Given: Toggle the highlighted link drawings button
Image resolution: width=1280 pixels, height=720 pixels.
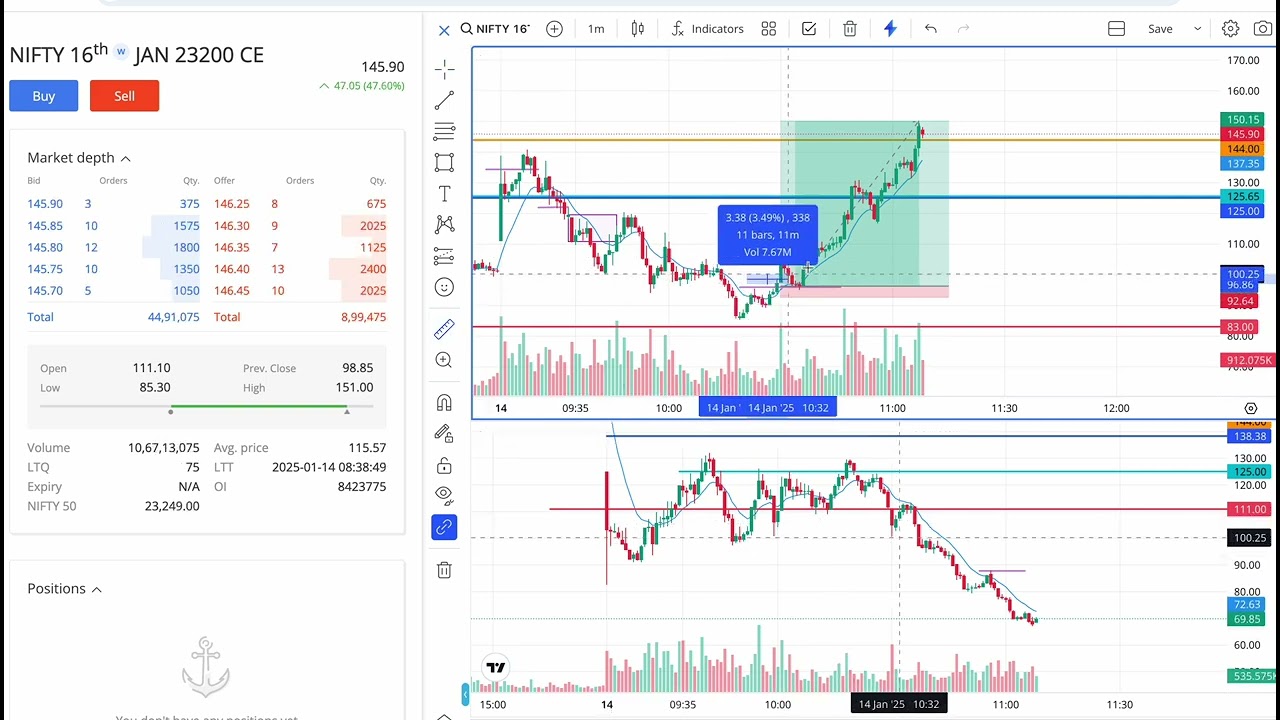Looking at the screenshot, I should pyautogui.click(x=445, y=527).
